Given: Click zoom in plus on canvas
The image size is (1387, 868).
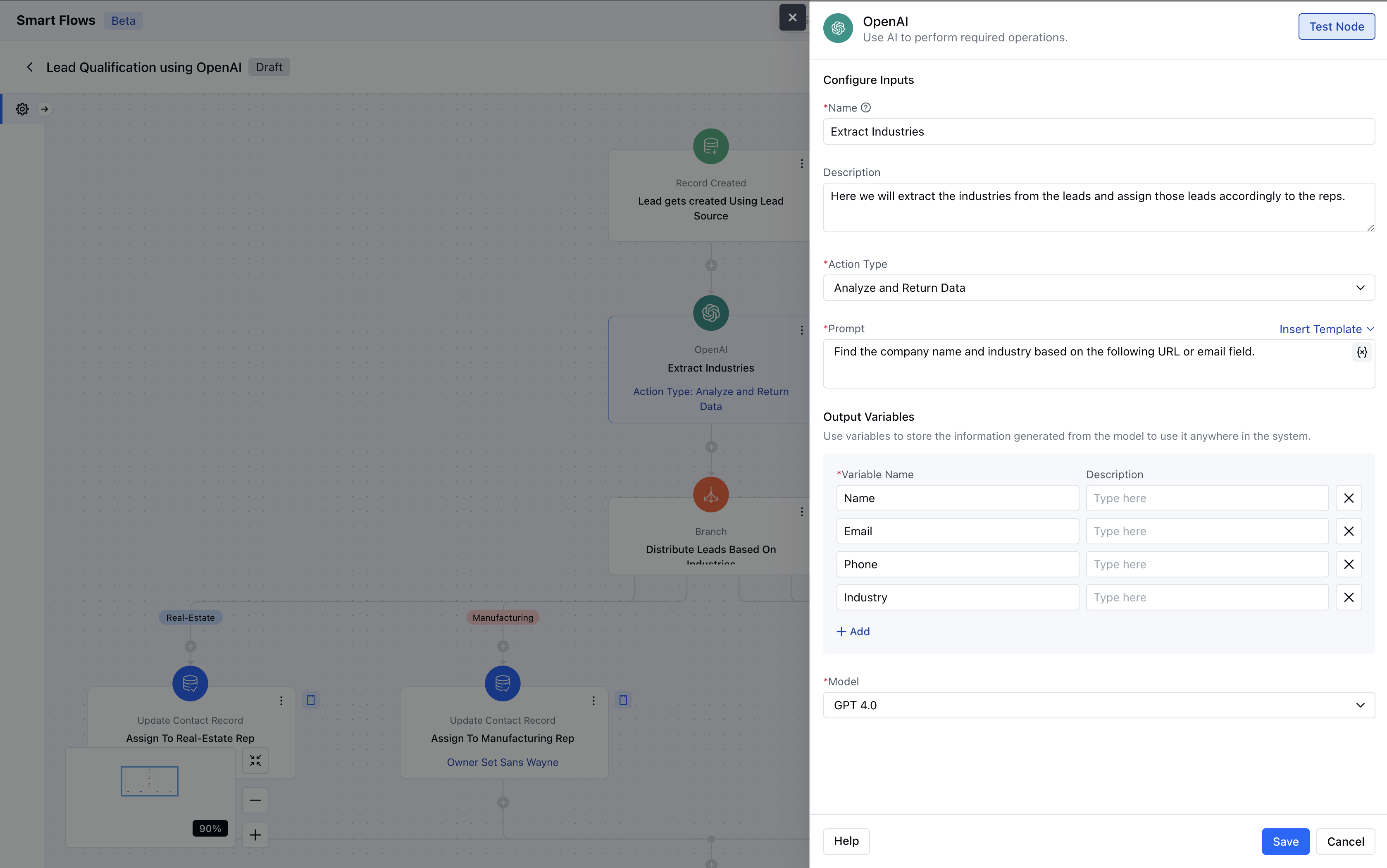Looking at the screenshot, I should (255, 835).
